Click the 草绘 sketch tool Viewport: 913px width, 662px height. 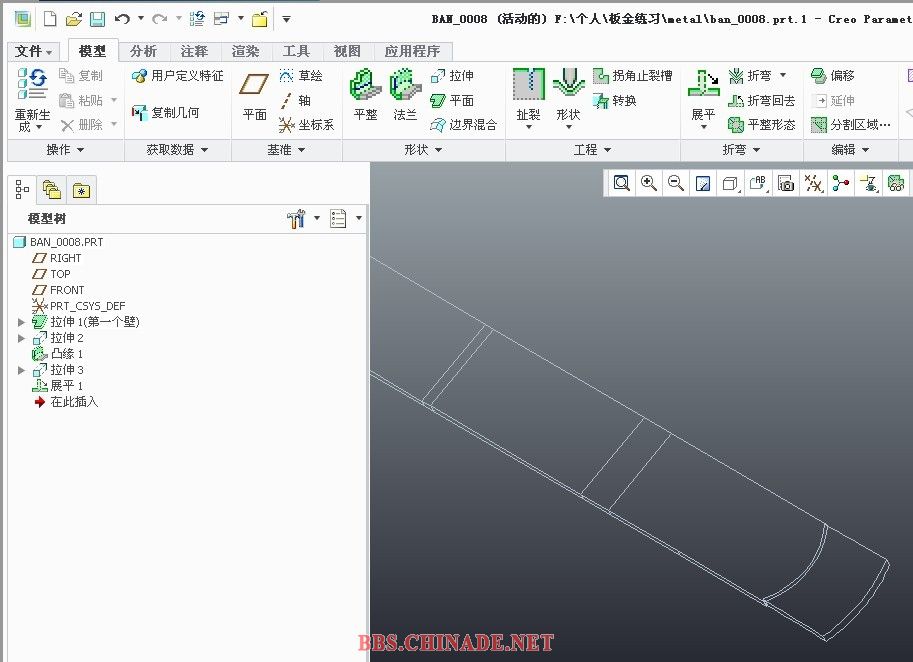point(300,76)
